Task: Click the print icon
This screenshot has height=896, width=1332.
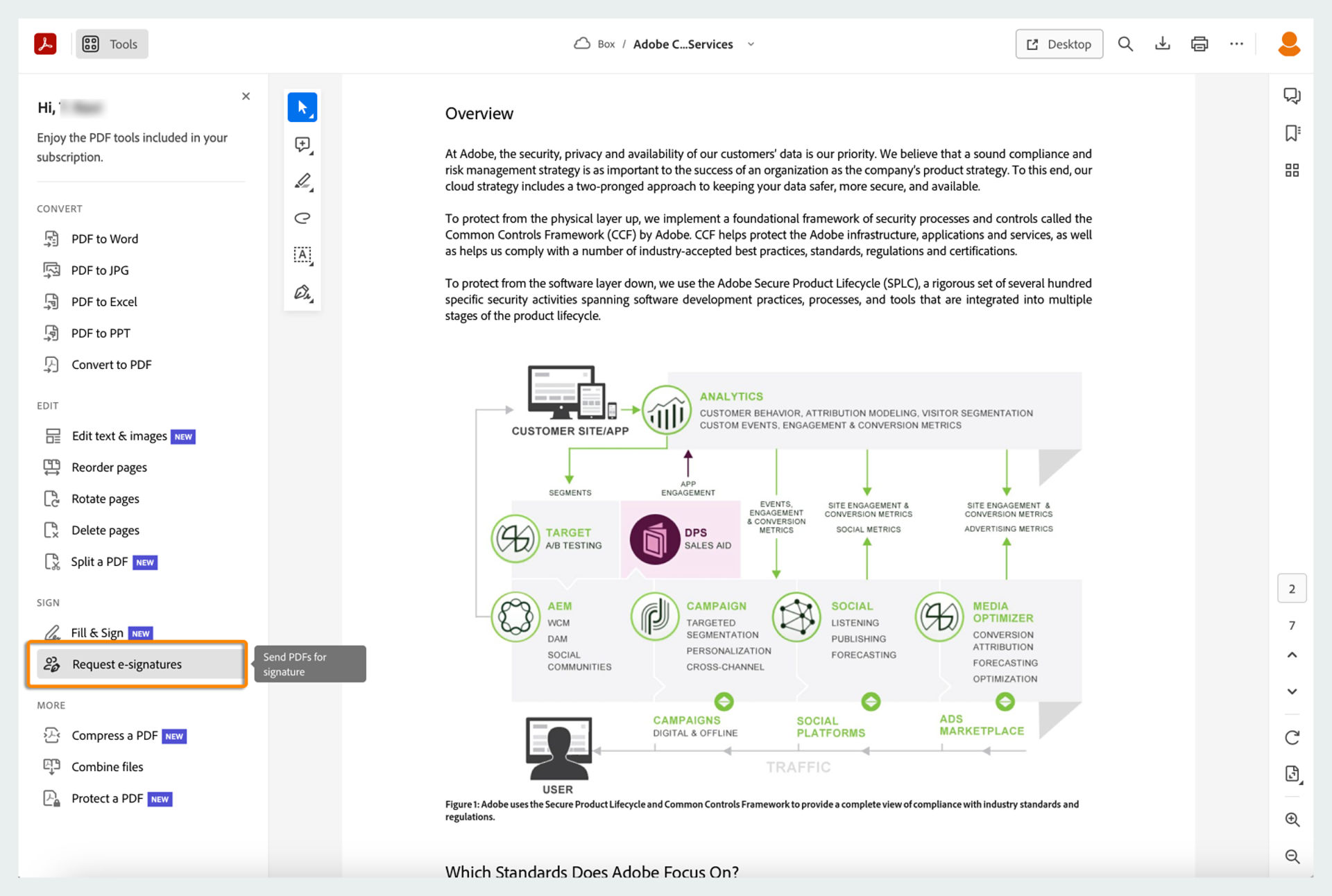Action: pos(1198,44)
